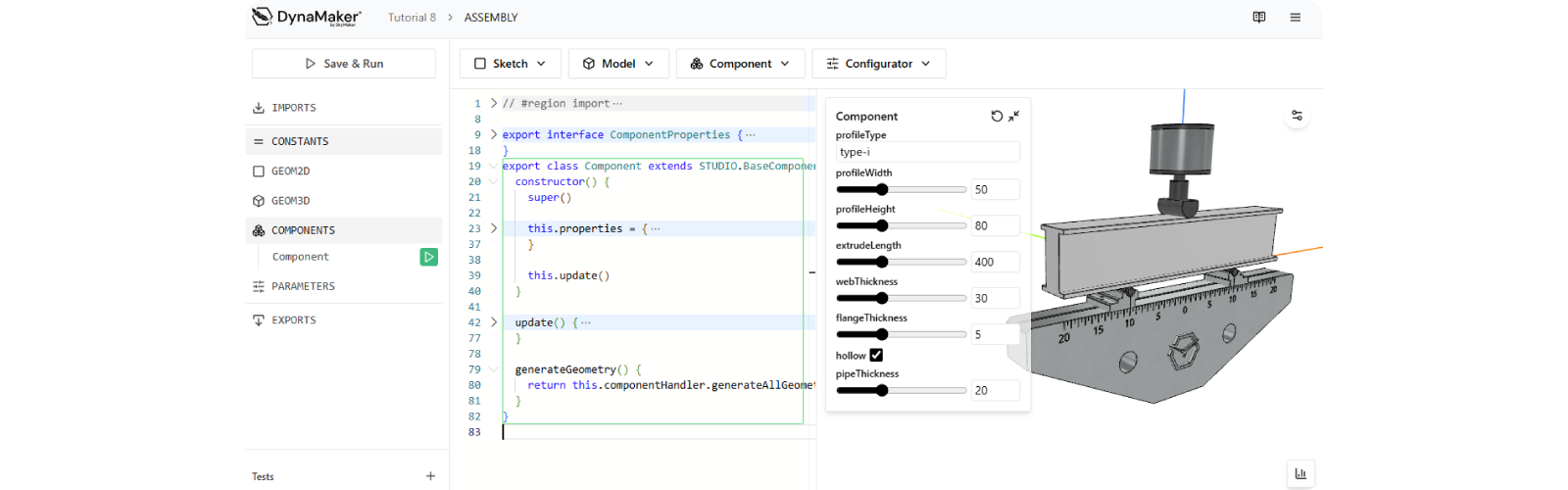Open the hamburger menu
The width and height of the screenshot is (1568, 490).
pos(1296,18)
